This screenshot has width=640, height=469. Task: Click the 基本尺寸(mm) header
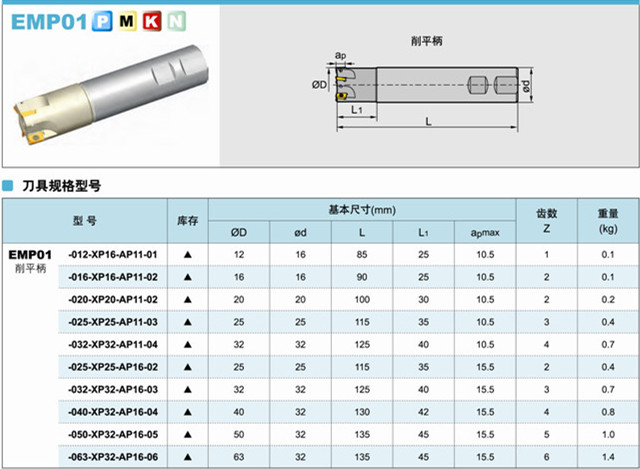point(362,211)
